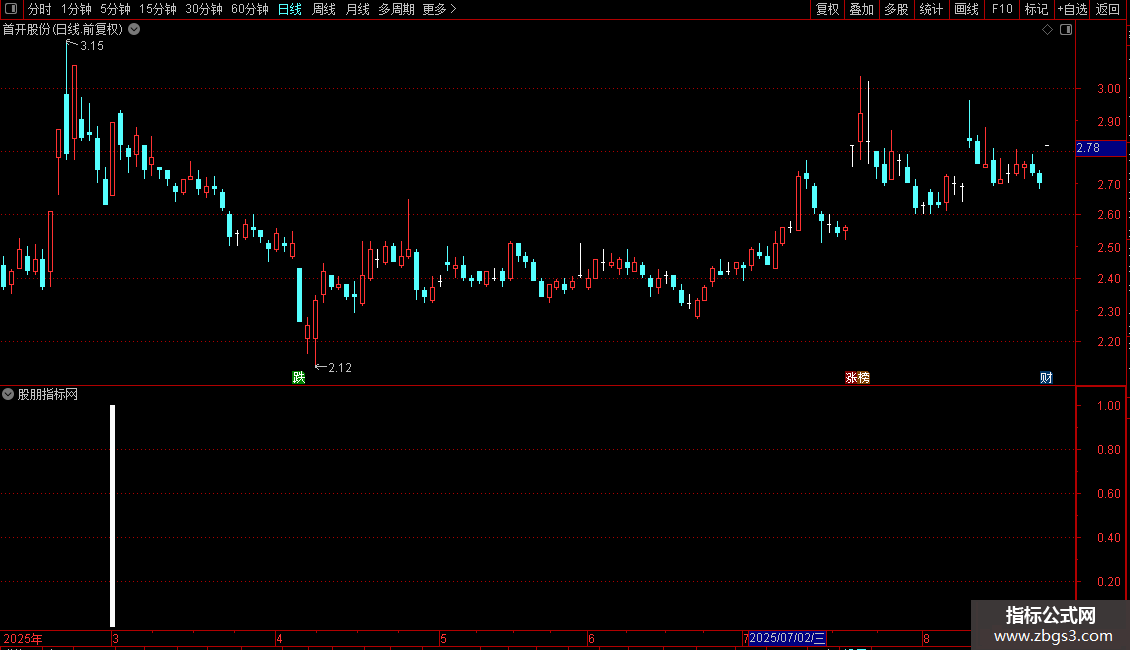The height and width of the screenshot is (650, 1130).
Task: Click the green 跌 marker
Action: [x=298, y=378]
